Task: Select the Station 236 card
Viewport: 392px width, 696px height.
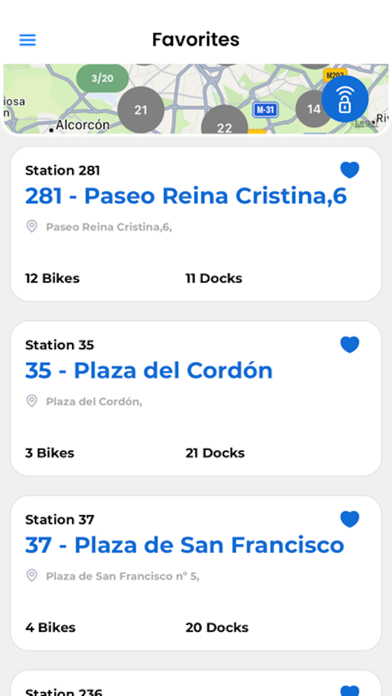Action: tap(196, 683)
